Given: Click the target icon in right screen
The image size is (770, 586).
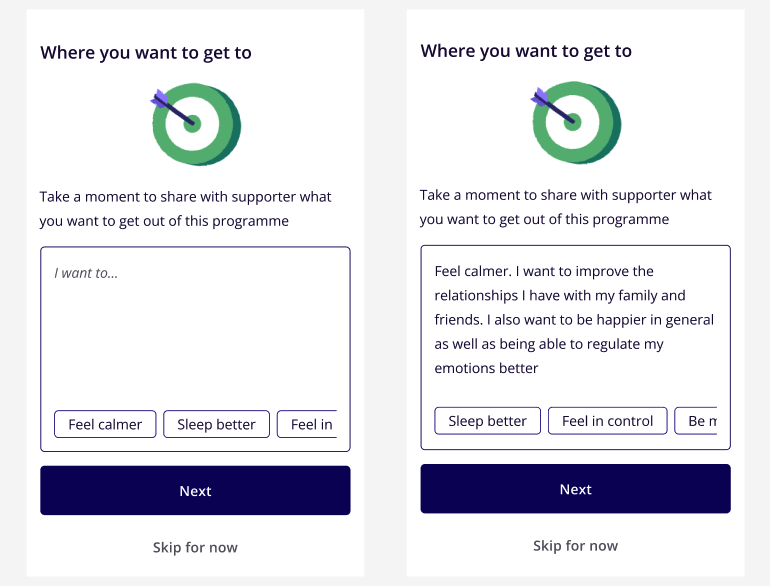Looking at the screenshot, I should pyautogui.click(x=576, y=123).
